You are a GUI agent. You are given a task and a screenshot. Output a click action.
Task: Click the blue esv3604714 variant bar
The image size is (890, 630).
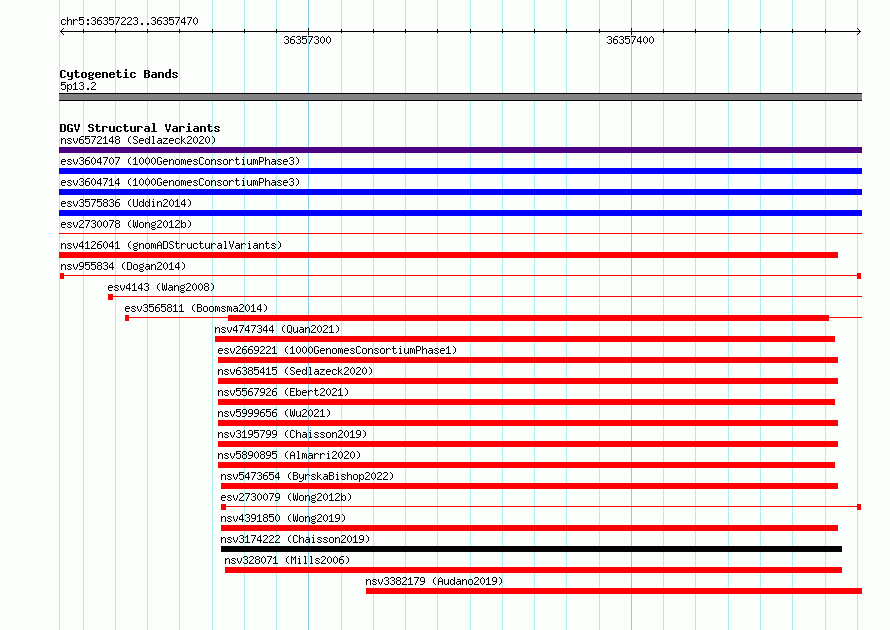460,192
